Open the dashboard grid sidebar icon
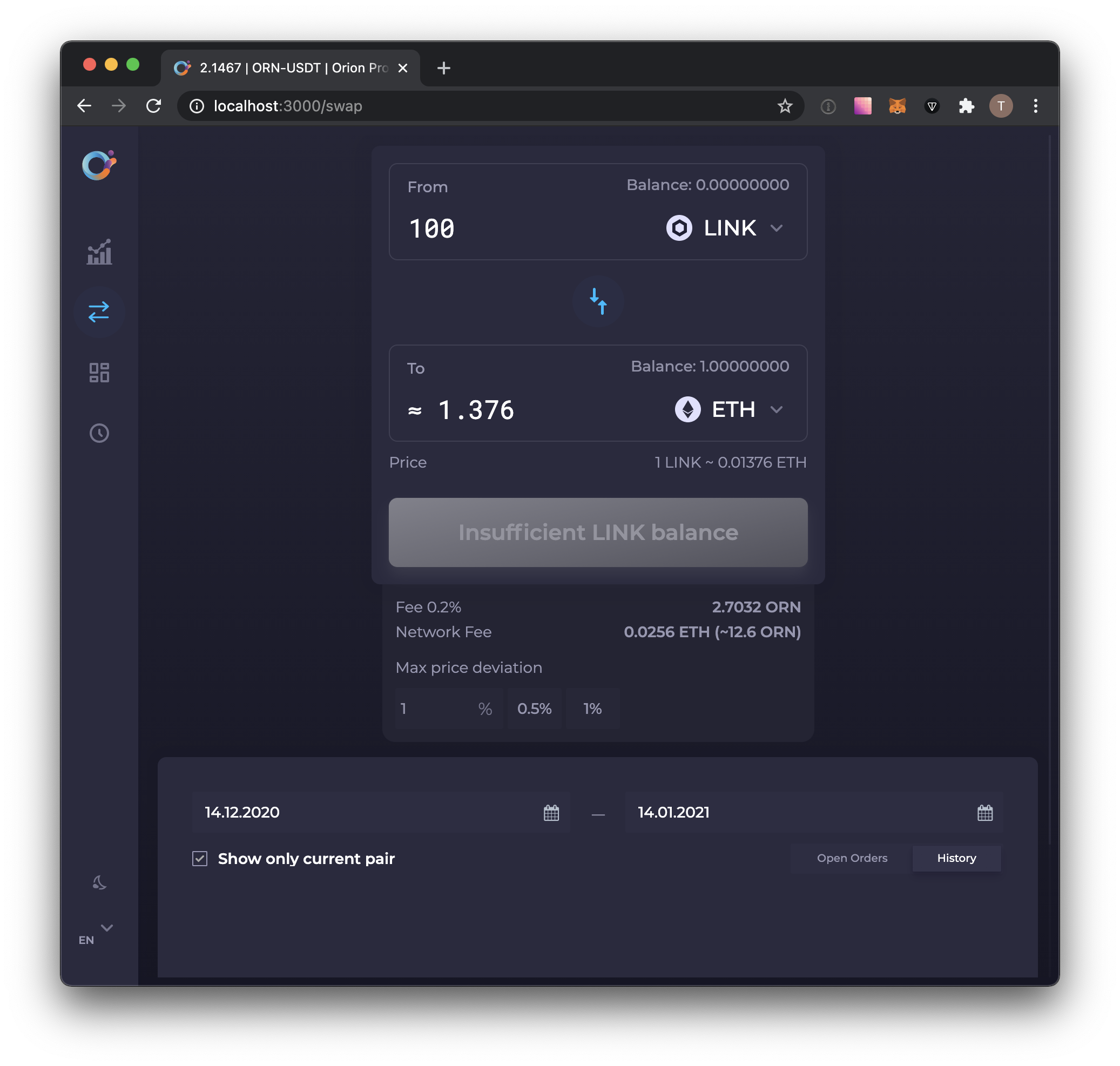The height and width of the screenshot is (1066, 1120). tap(99, 373)
